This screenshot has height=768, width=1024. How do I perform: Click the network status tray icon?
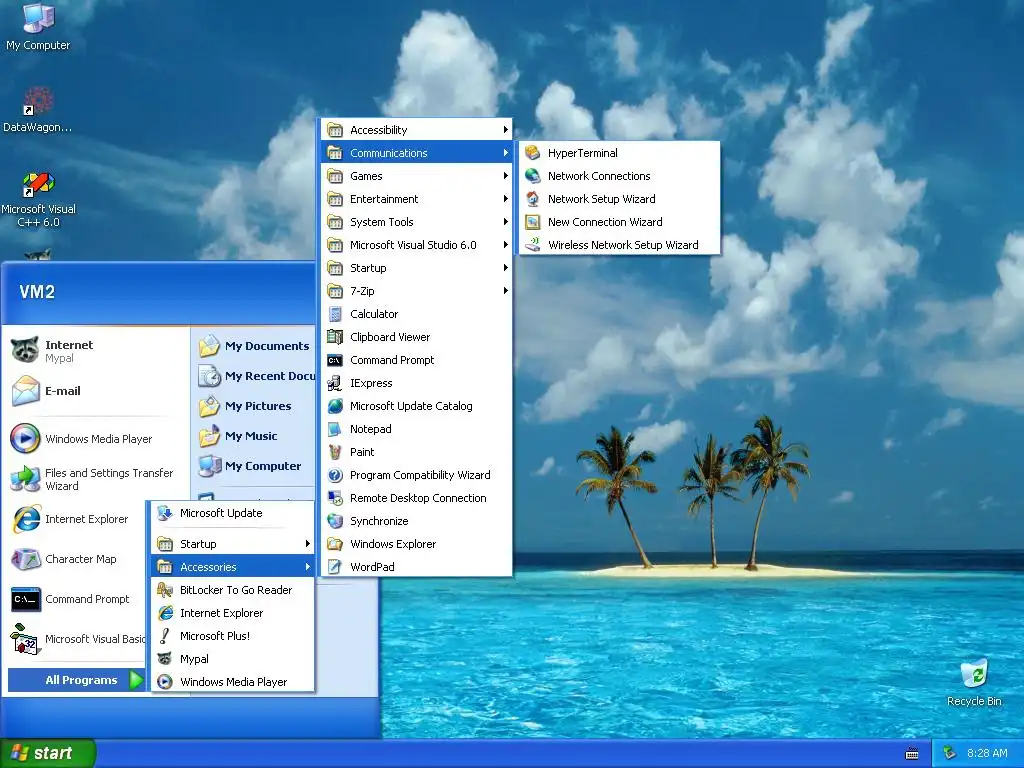click(950, 753)
